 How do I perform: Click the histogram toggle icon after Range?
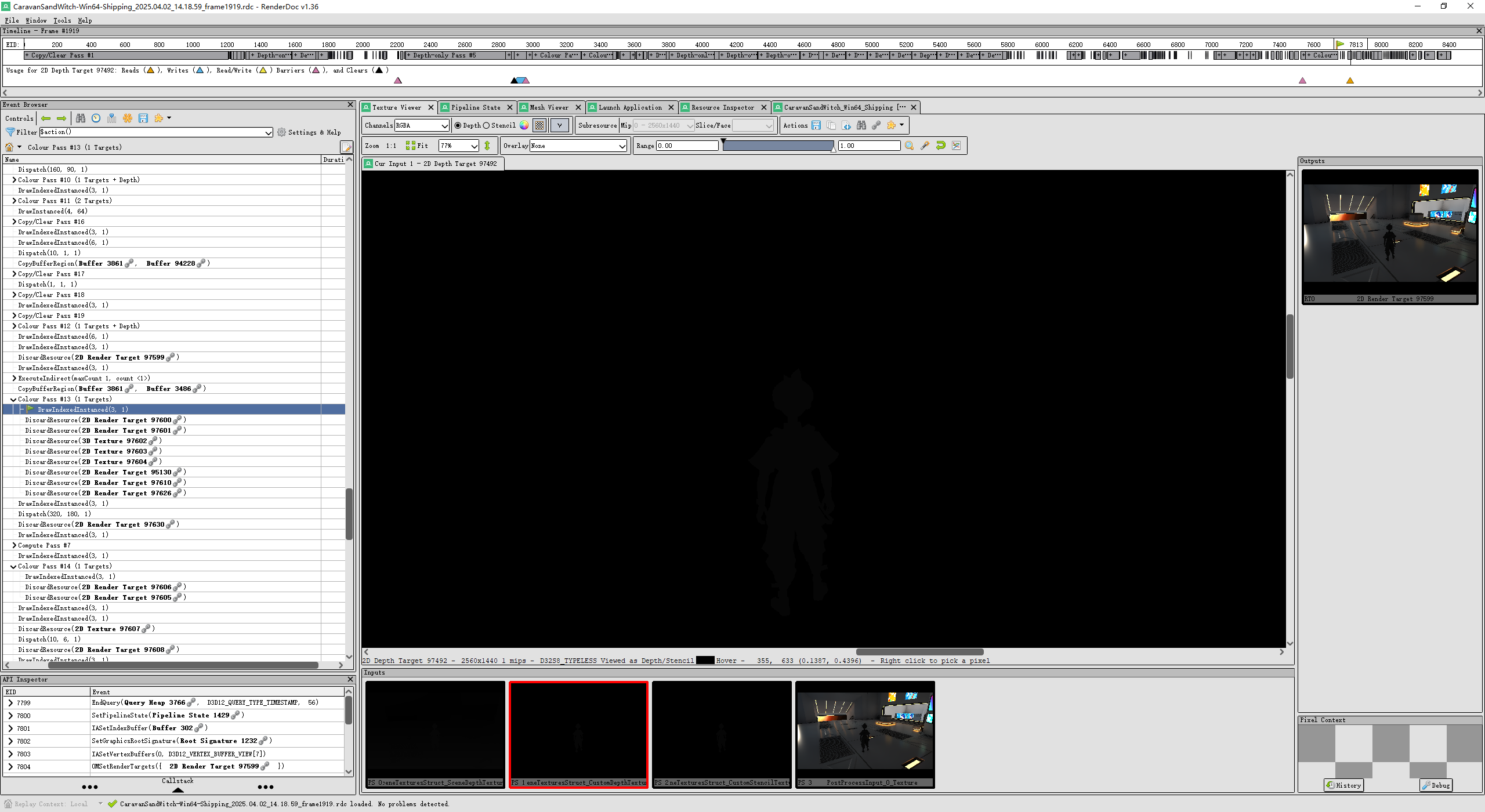click(x=956, y=146)
